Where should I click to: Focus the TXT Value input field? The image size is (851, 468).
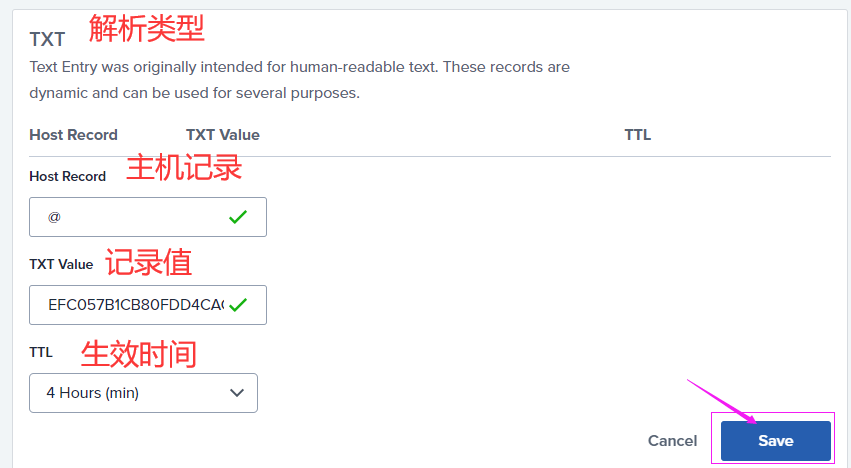pyautogui.click(x=135, y=305)
